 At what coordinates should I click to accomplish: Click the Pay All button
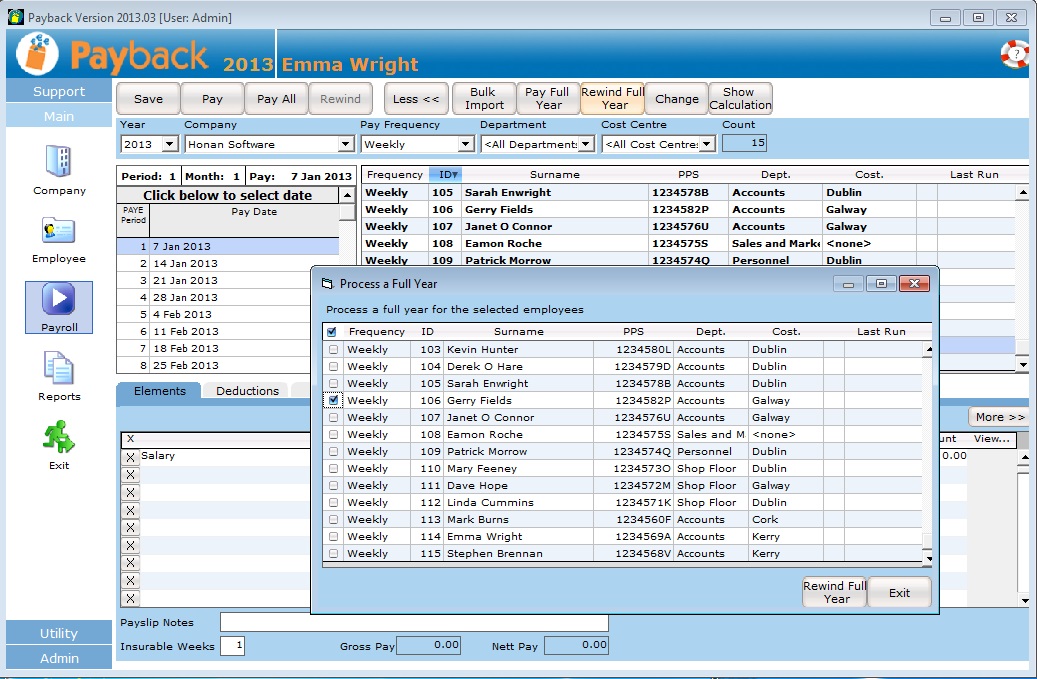click(x=276, y=99)
